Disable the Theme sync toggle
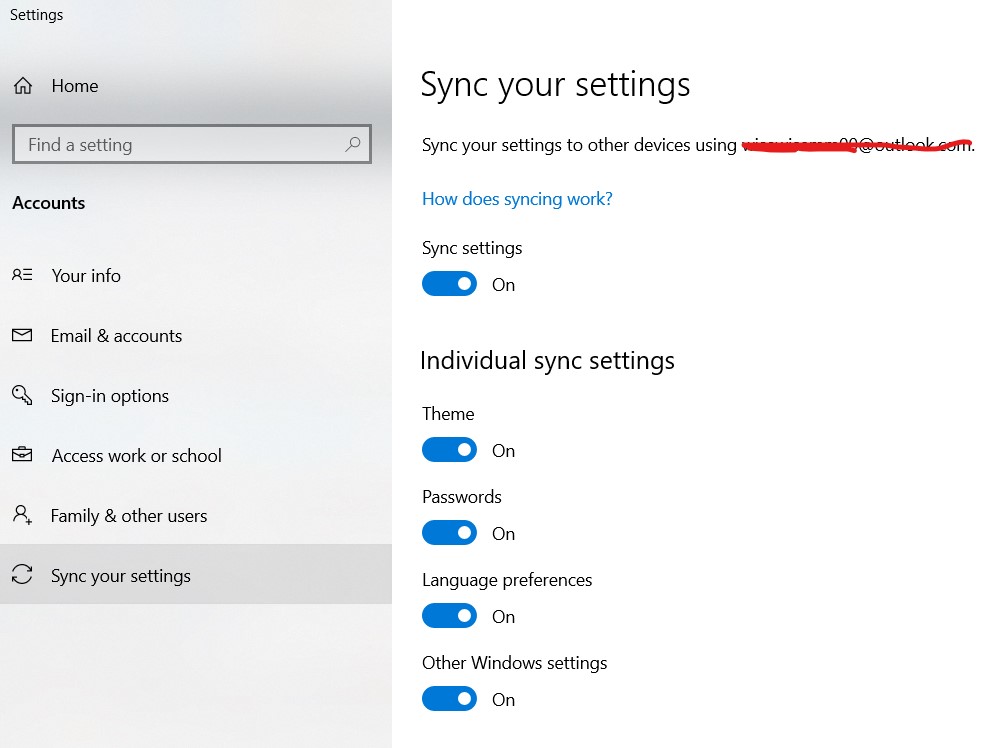992x748 pixels. click(x=449, y=450)
